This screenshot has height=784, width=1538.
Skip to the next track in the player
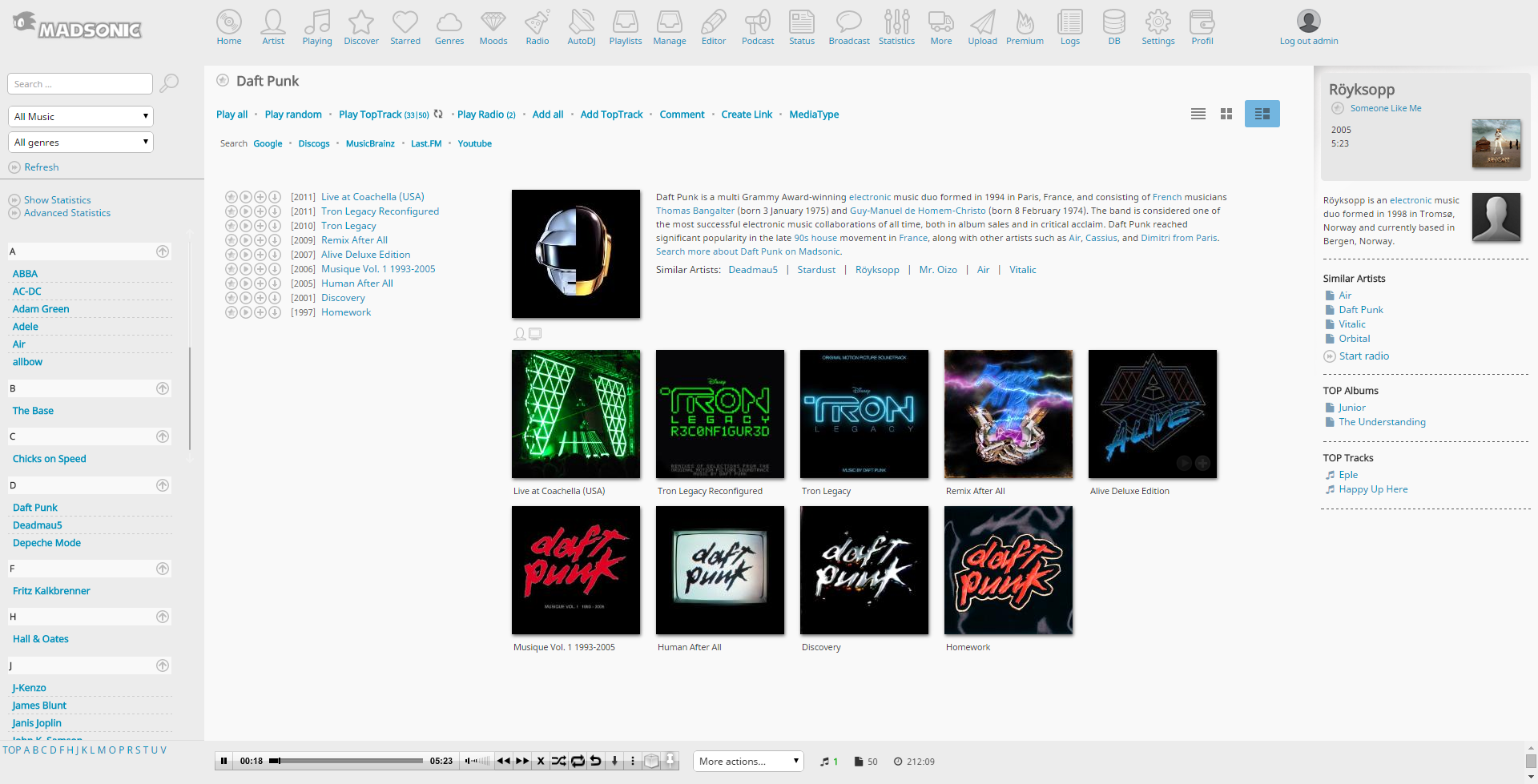tap(522, 762)
